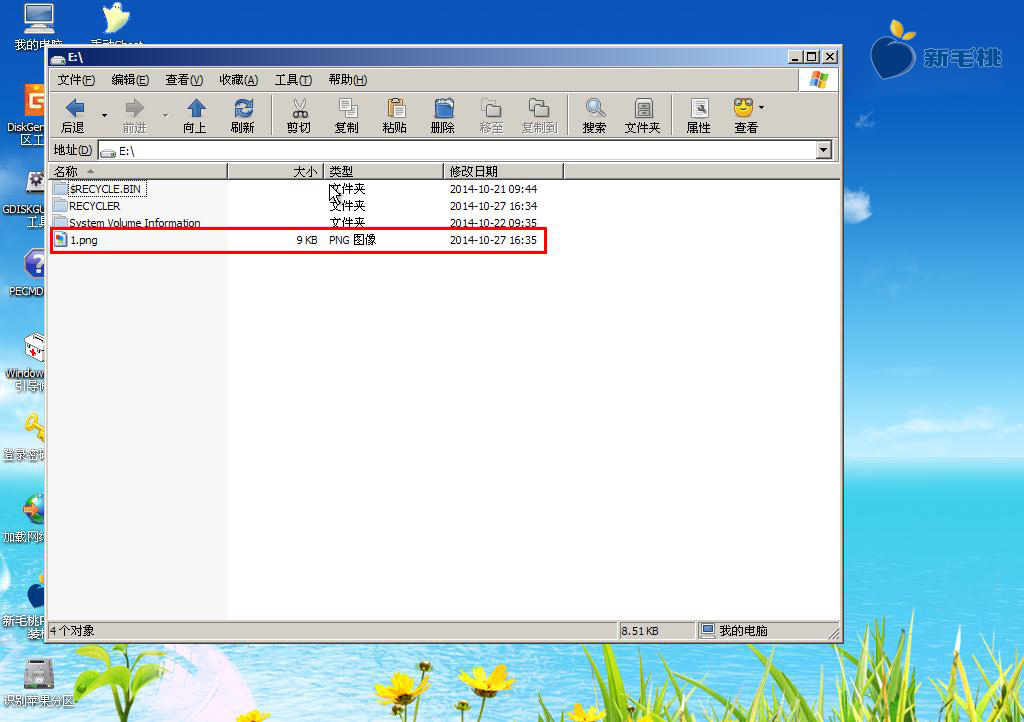Viewport: 1024px width, 722px height.
Task: Click the 4 个对象 status bar text
Action: (x=72, y=631)
